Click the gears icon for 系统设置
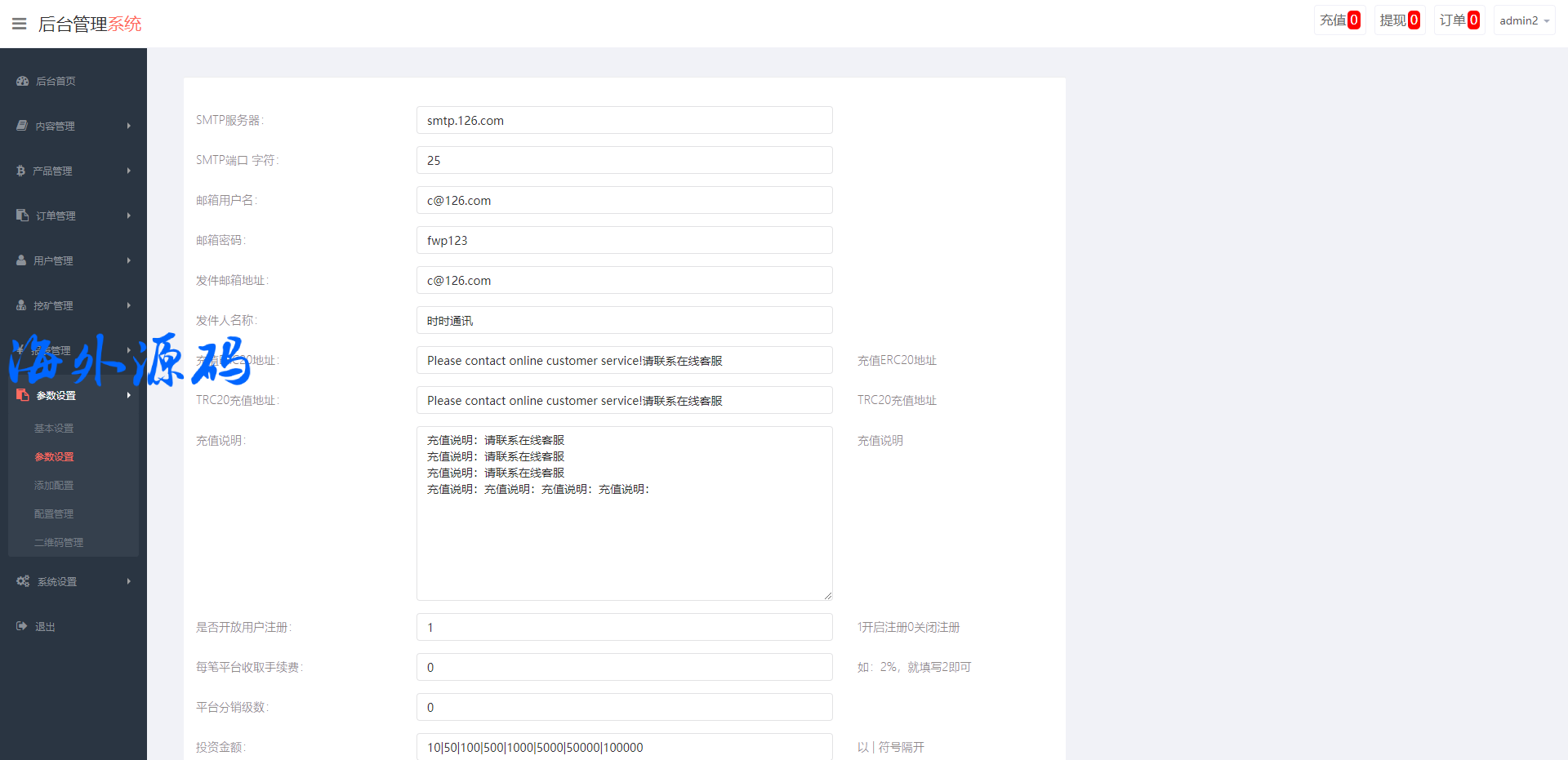The height and width of the screenshot is (760, 1568). [23, 581]
